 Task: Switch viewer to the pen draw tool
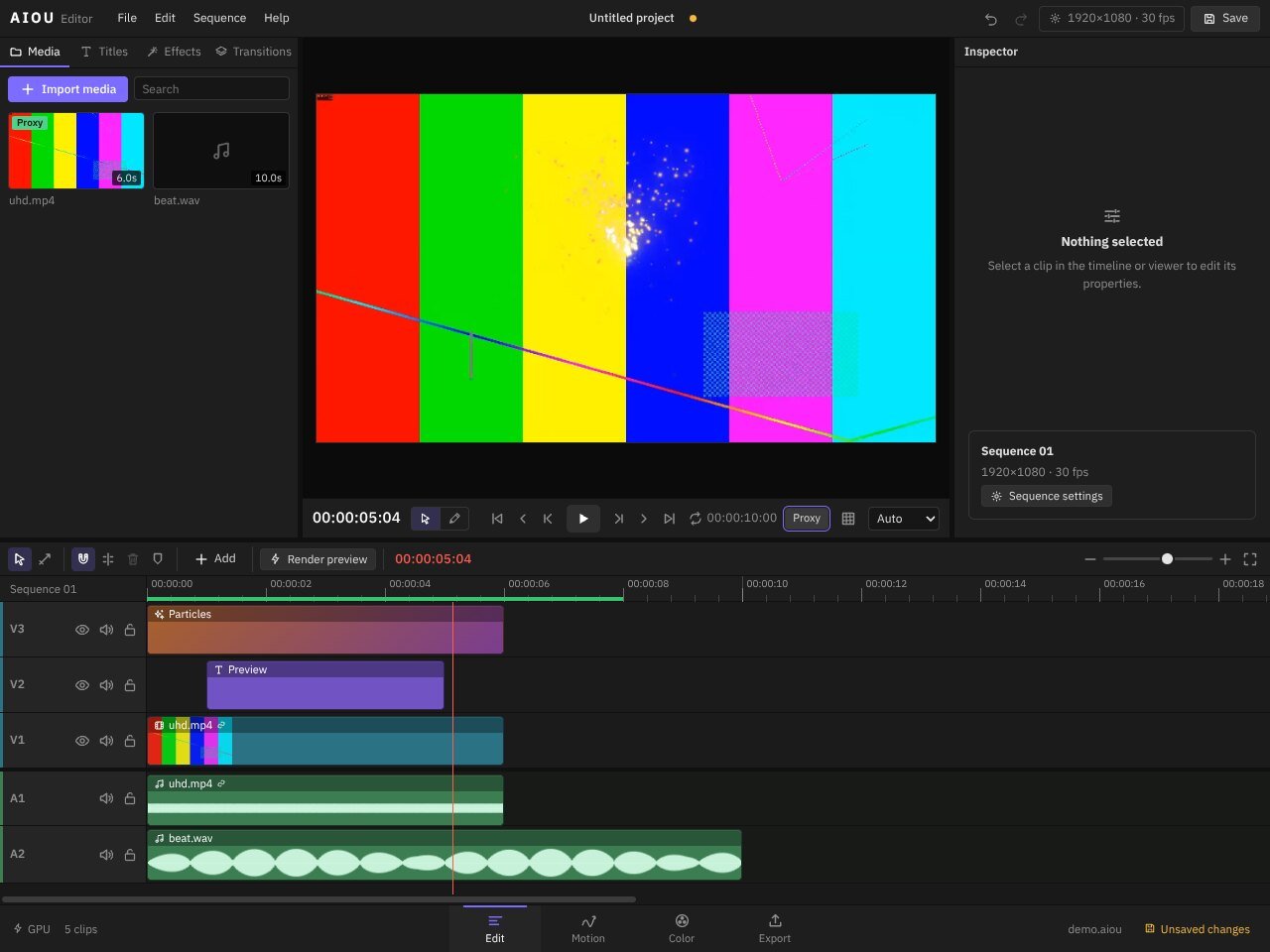pos(454,519)
